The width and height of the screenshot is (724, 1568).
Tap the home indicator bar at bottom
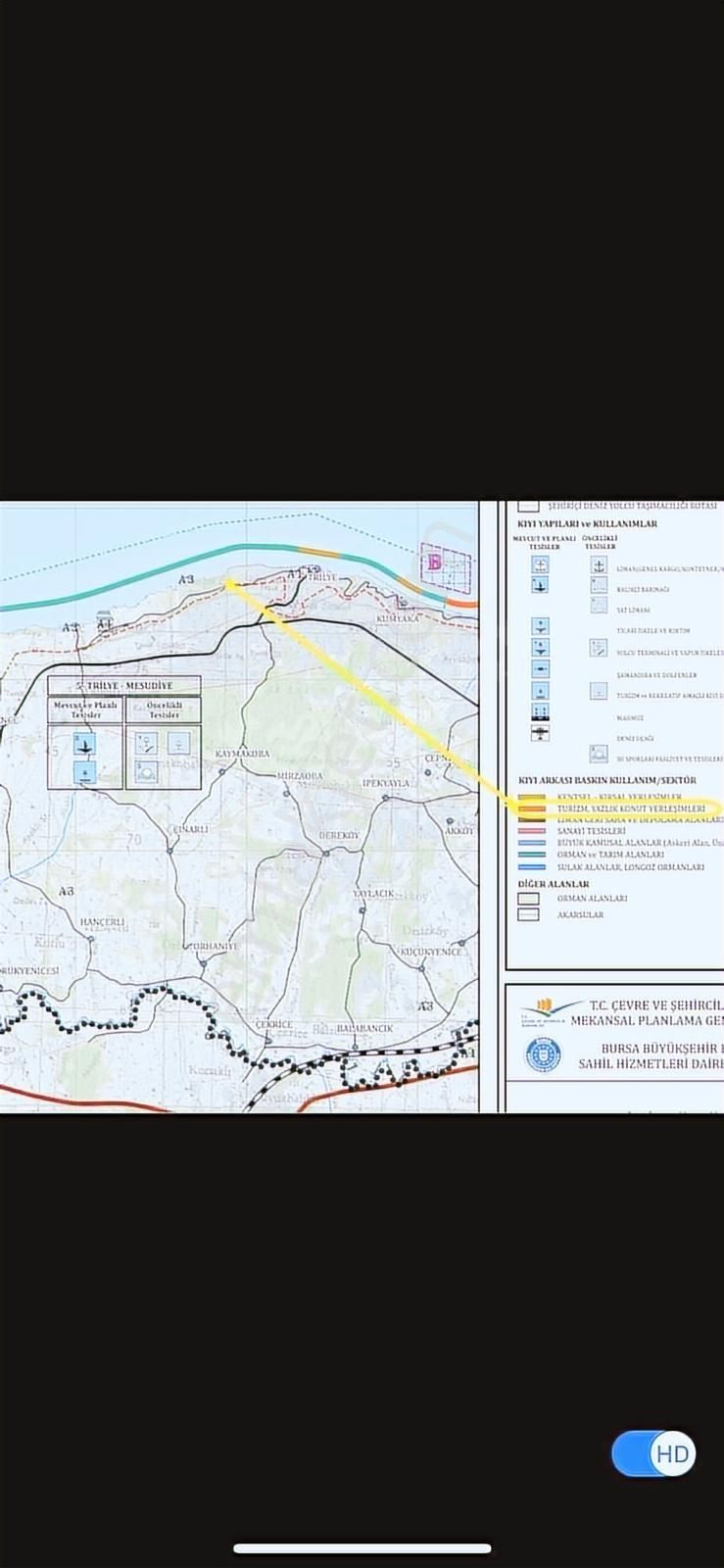tap(362, 1548)
